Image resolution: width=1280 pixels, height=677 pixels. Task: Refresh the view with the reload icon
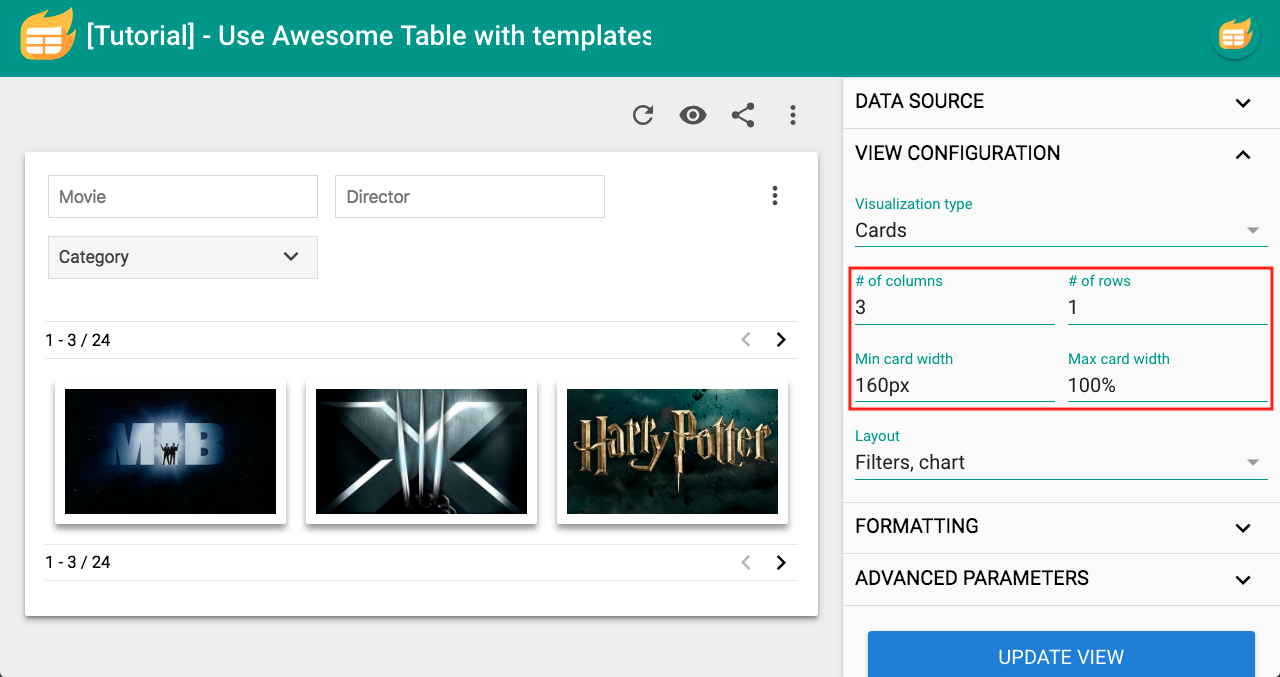[x=643, y=115]
